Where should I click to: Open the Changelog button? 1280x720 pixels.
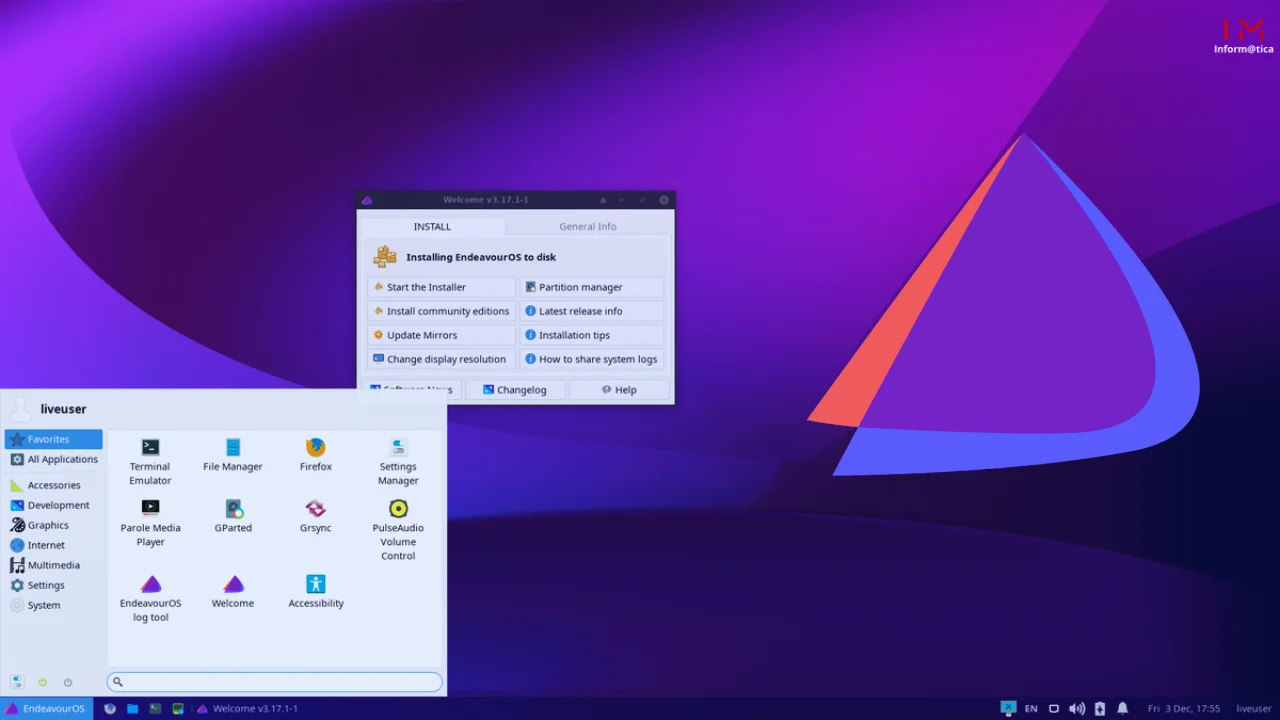[x=515, y=390]
